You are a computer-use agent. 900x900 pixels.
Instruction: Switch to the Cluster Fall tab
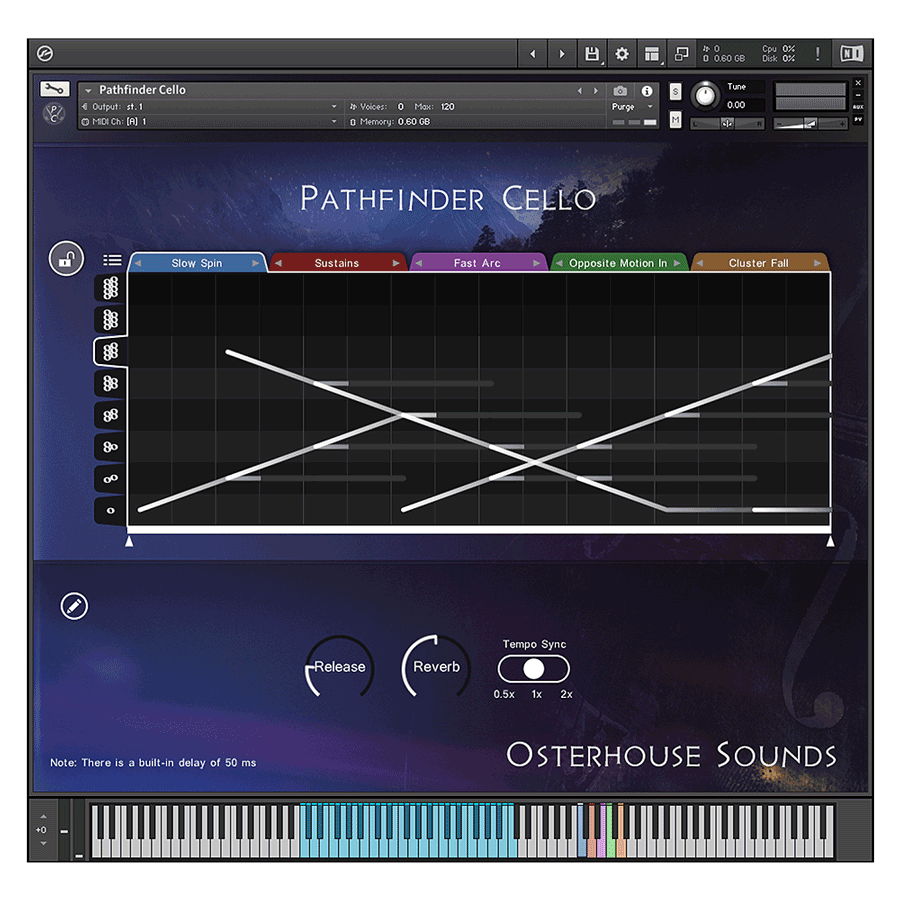pyautogui.click(x=759, y=263)
